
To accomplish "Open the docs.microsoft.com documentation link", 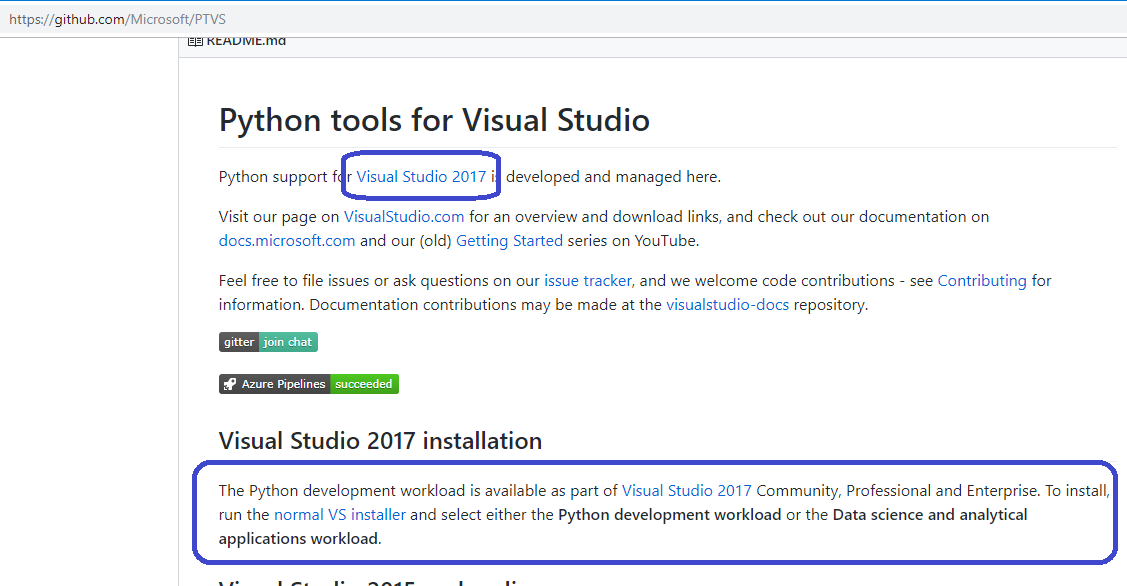I will (286, 240).
